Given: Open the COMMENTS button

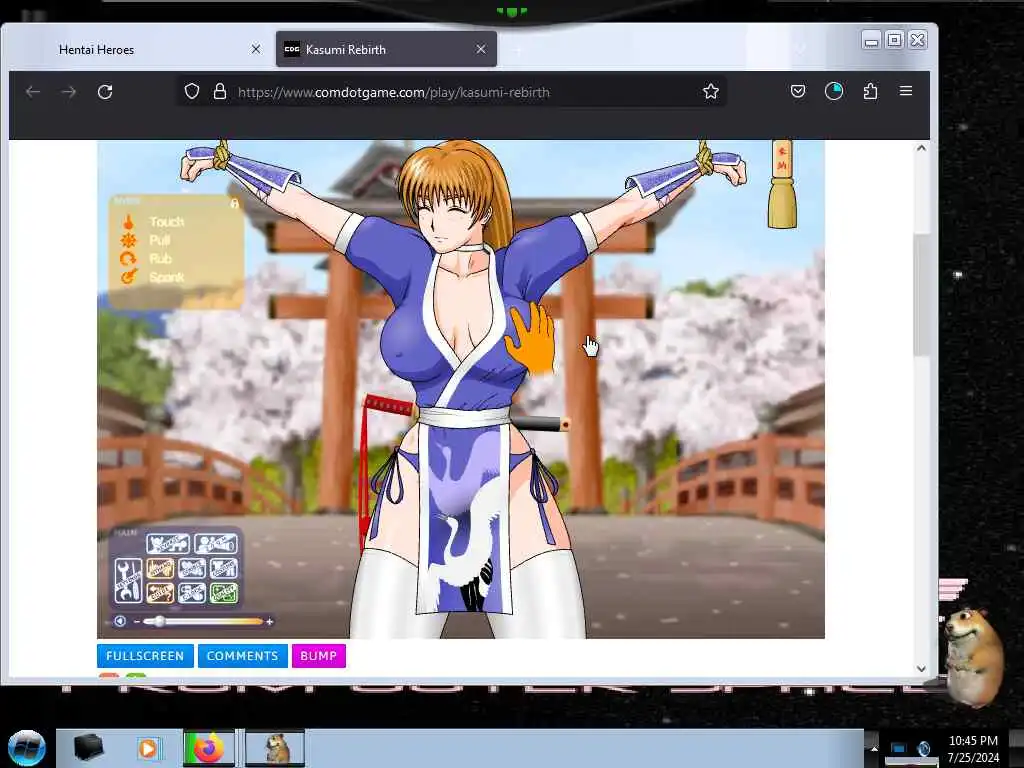Looking at the screenshot, I should coord(242,656).
